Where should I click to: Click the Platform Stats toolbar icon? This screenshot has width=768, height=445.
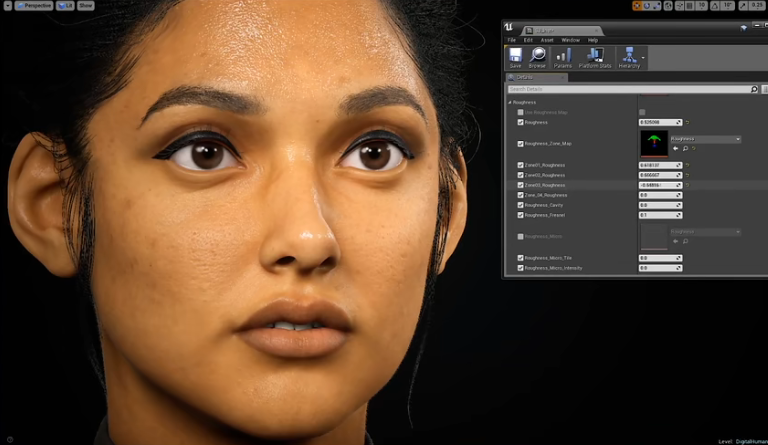pyautogui.click(x=595, y=58)
